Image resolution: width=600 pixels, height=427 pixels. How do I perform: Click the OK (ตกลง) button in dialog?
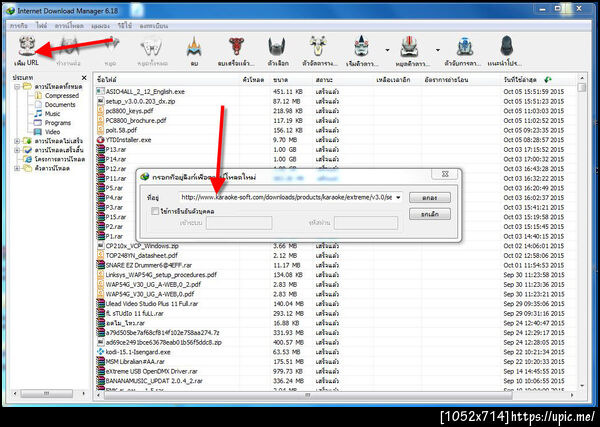coord(430,198)
